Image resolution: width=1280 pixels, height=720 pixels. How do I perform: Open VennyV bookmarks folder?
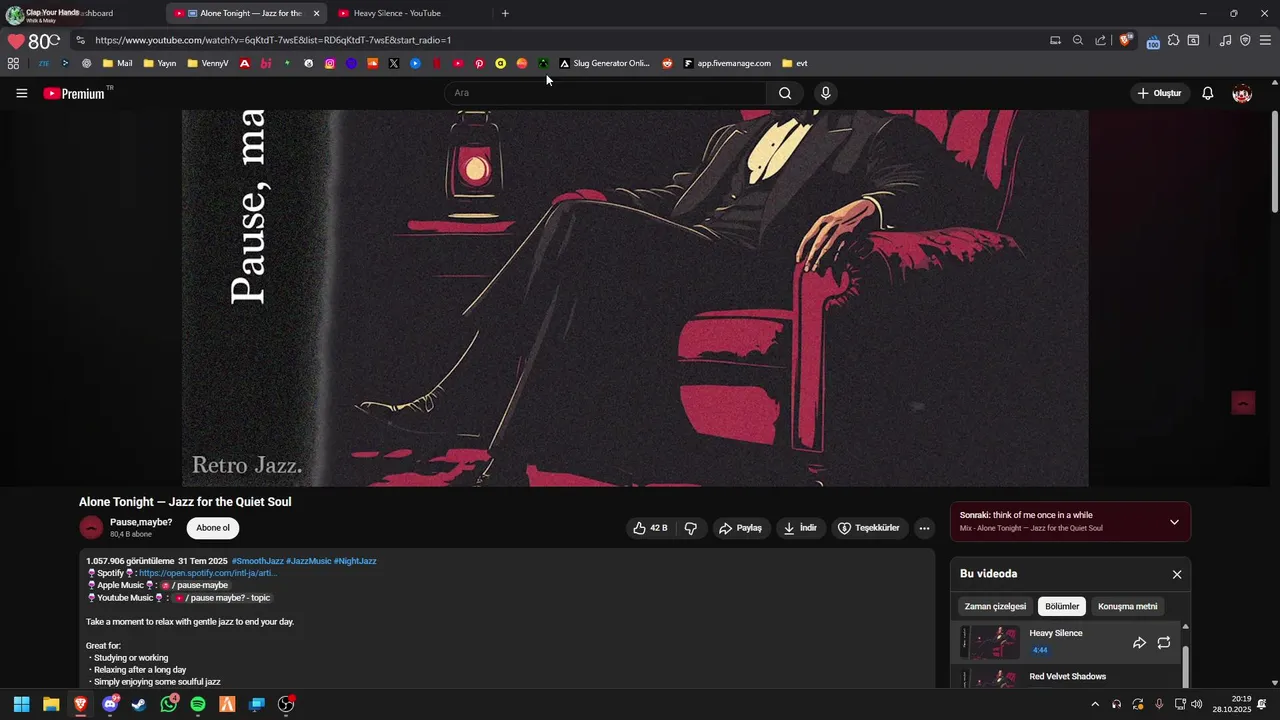point(208,63)
